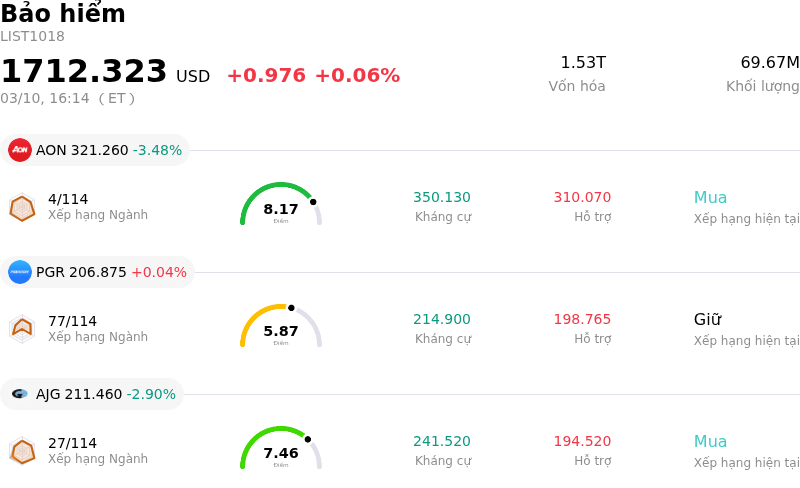Click the Progressive (PGR) logo icon
The image size is (800, 488).
[20, 272]
